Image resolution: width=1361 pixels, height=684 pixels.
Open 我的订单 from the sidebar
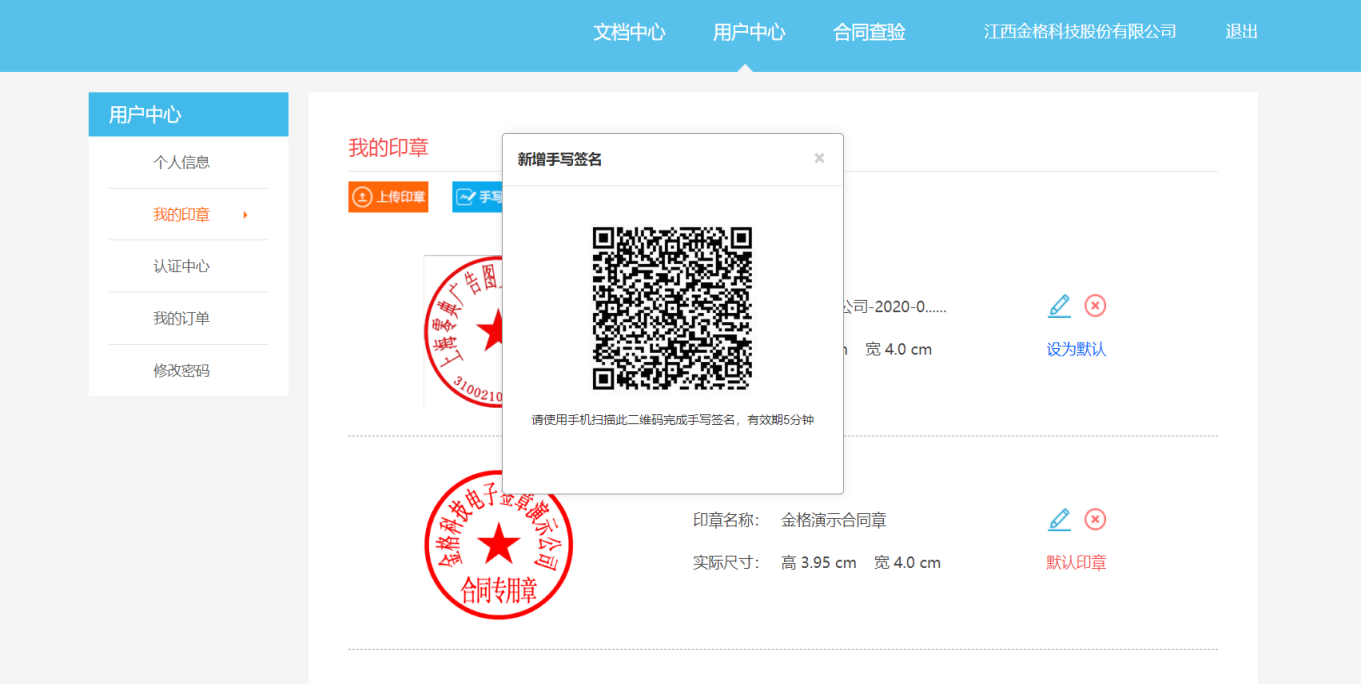tap(181, 318)
